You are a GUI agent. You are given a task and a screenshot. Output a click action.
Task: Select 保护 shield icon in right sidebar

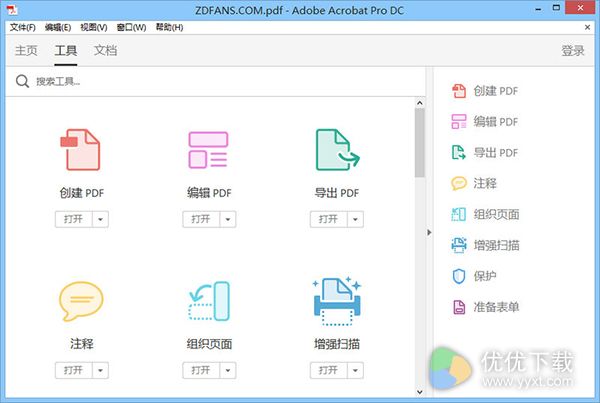point(459,276)
